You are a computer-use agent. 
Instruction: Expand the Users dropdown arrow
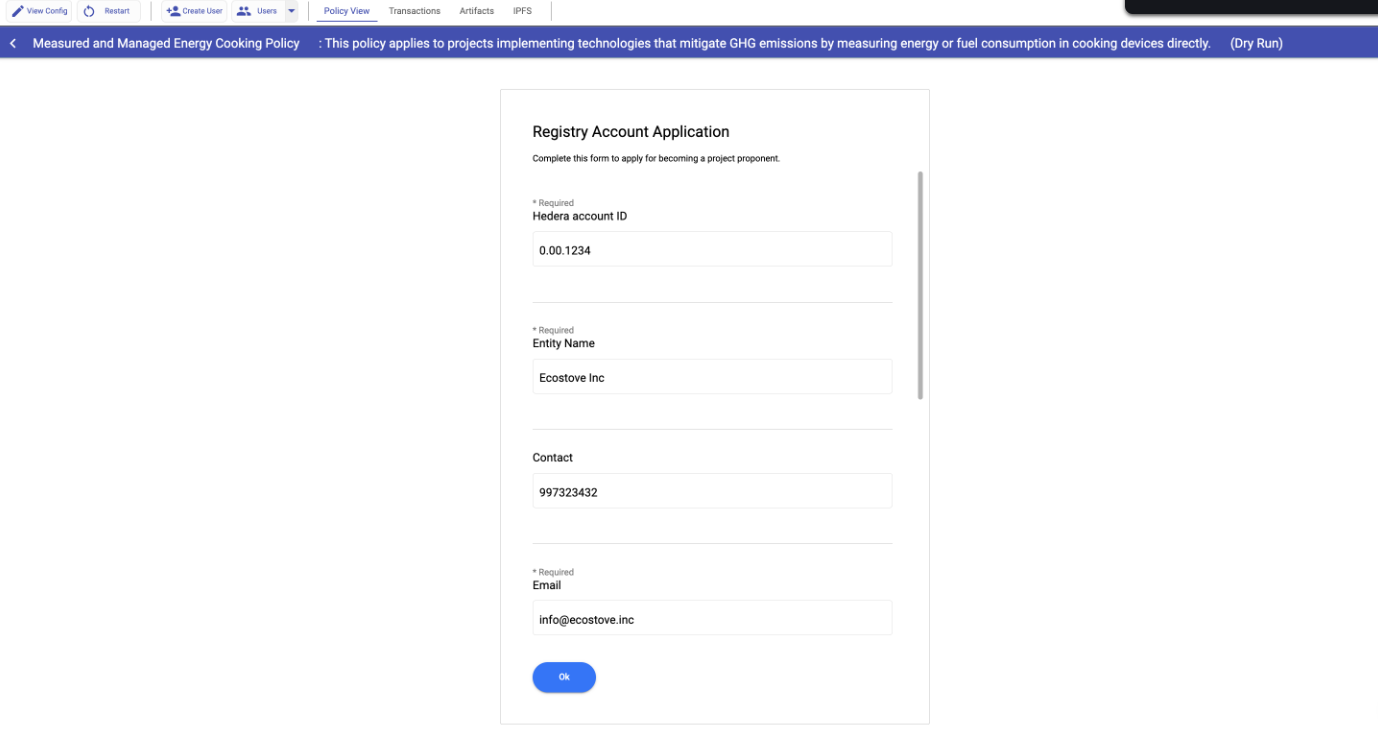point(291,11)
